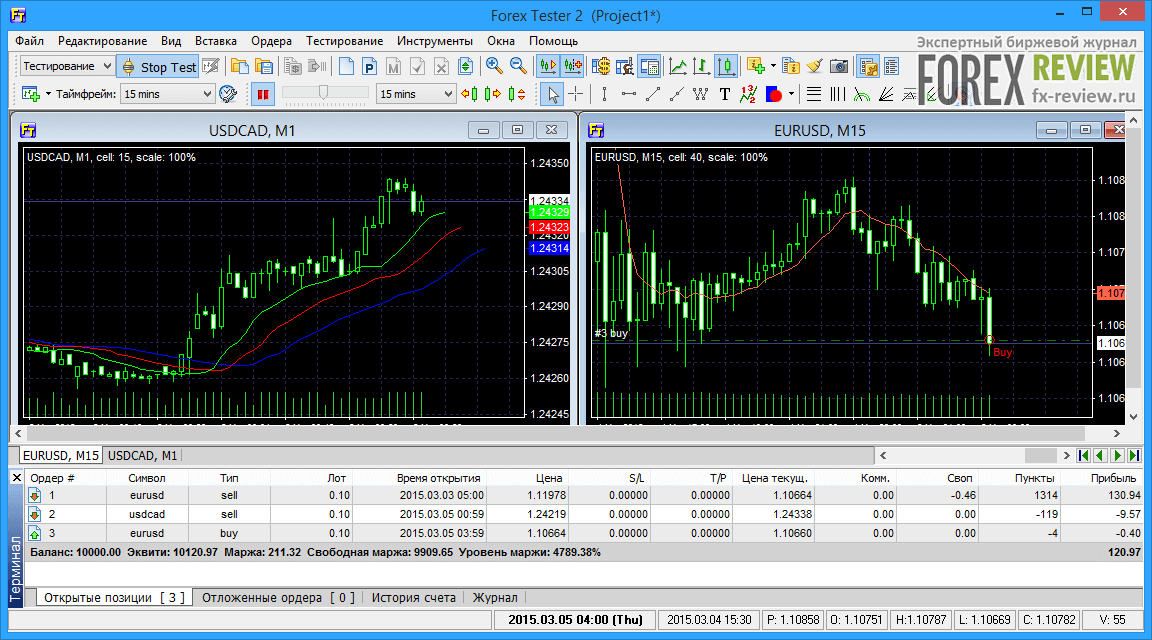Open the Вставка menu
The image size is (1152, 640).
click(215, 41)
